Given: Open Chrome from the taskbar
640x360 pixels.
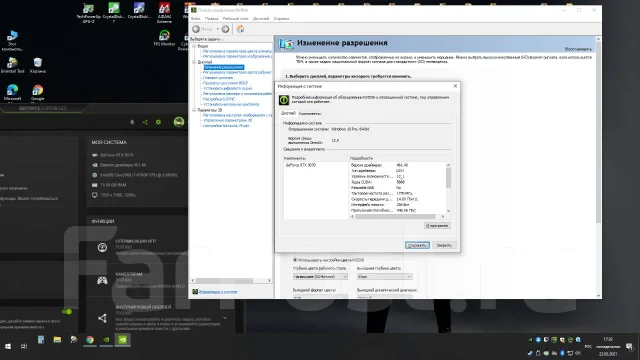Looking at the screenshot, I should tap(90, 340).
